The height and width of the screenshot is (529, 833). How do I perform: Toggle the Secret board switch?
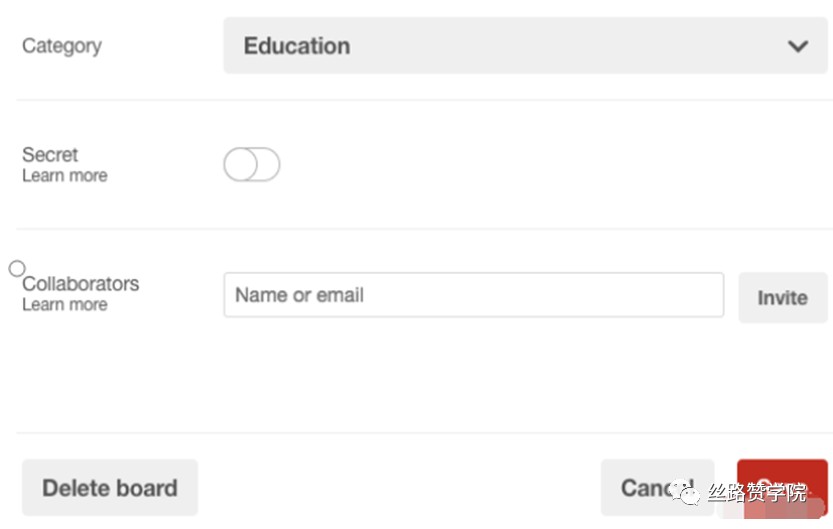pos(252,164)
